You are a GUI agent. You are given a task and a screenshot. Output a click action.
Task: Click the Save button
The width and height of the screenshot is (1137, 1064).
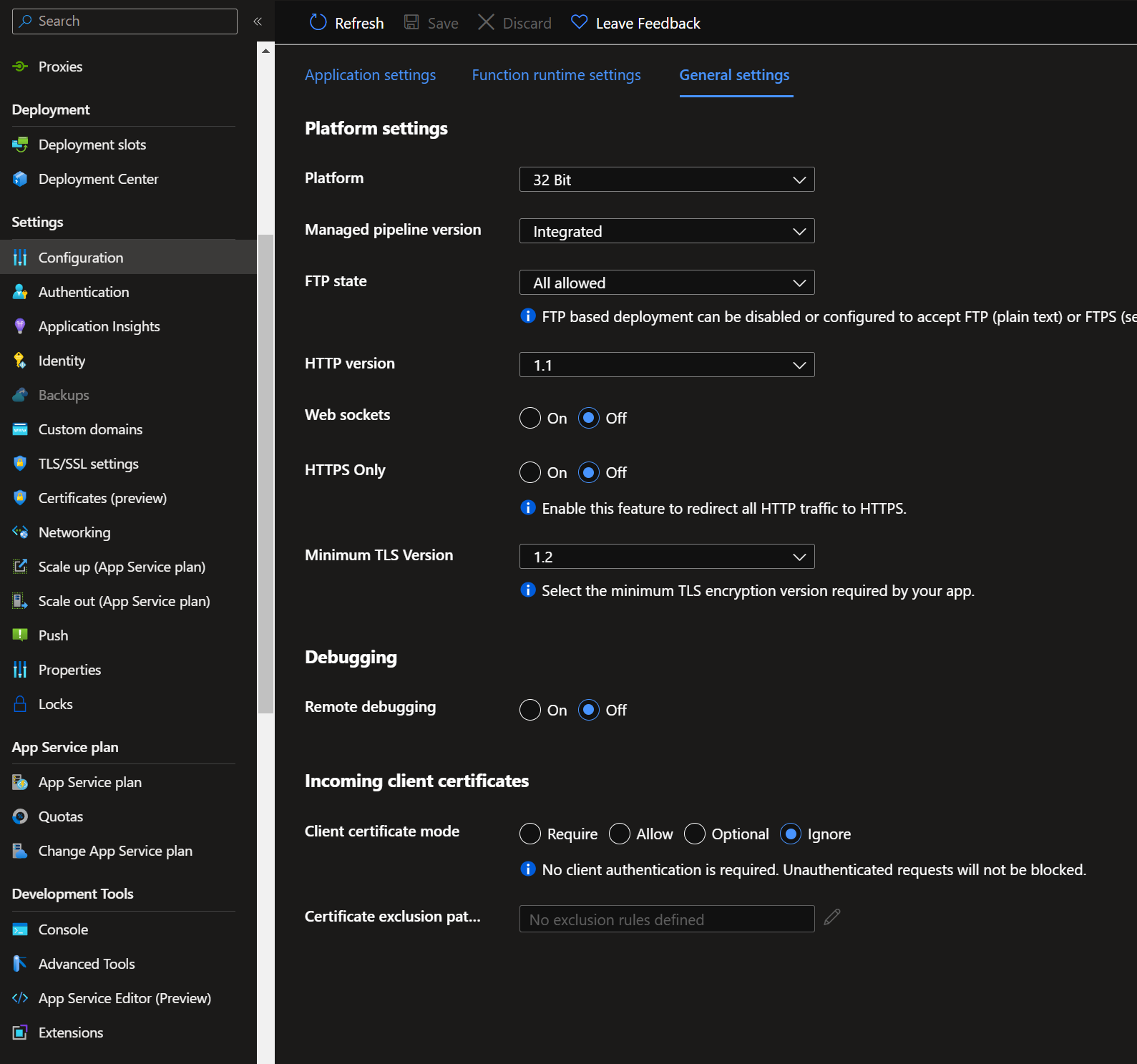click(x=431, y=23)
